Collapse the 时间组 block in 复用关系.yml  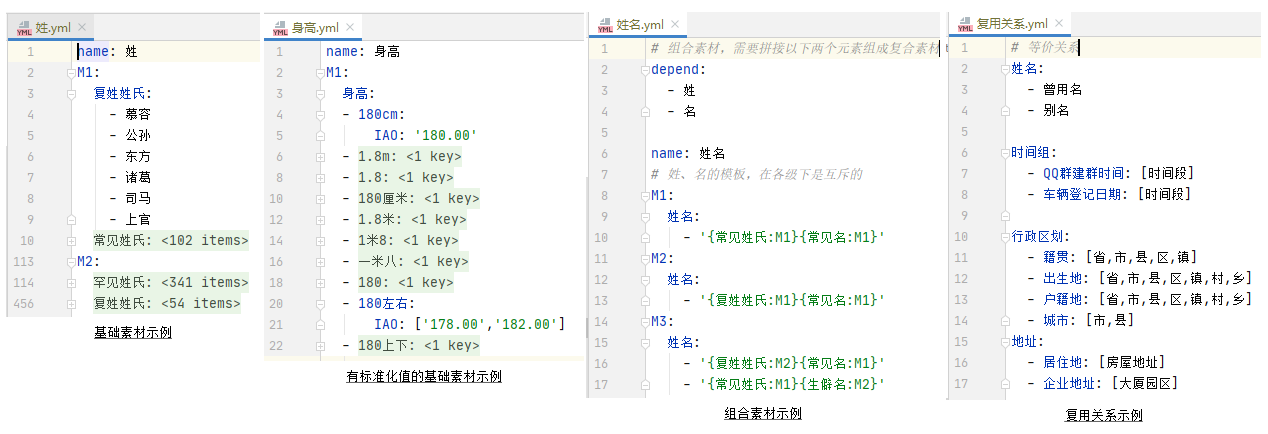click(x=1004, y=153)
